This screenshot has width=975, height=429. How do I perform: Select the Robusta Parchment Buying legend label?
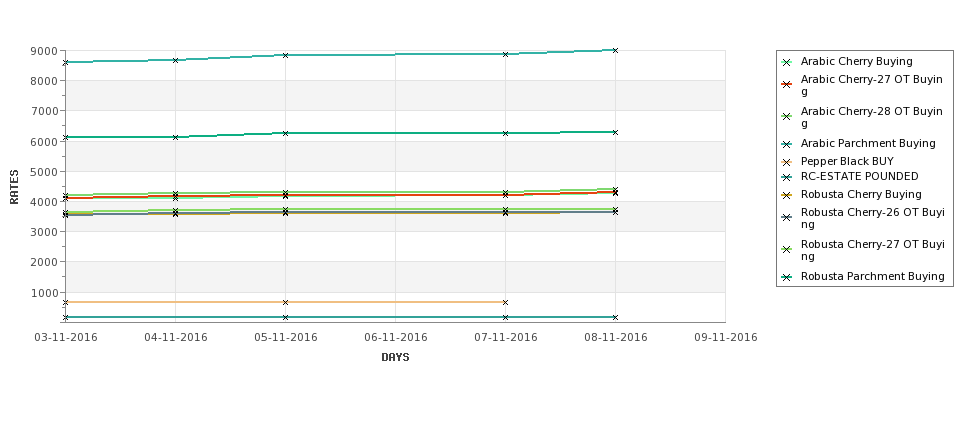[872, 277]
